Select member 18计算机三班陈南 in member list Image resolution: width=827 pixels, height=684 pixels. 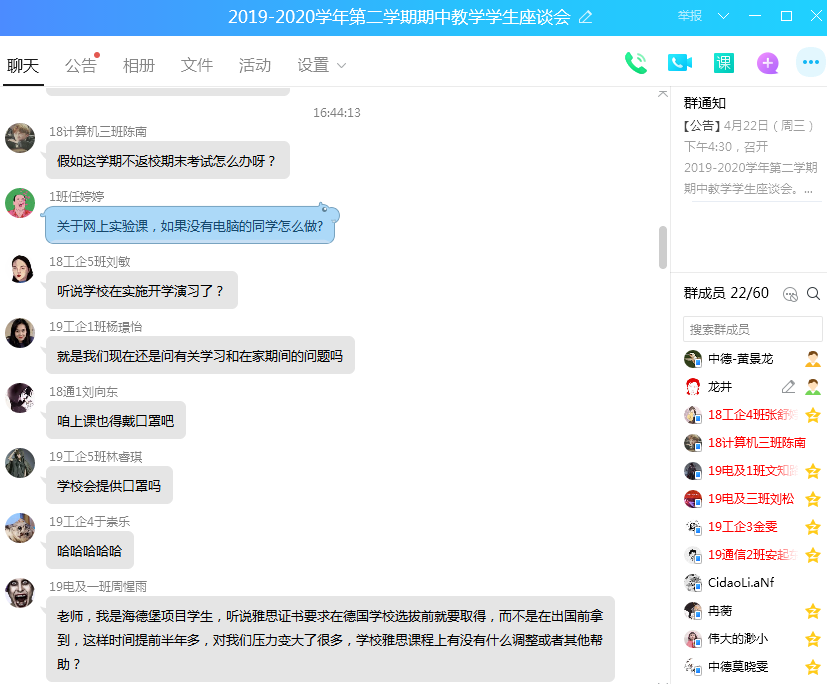click(756, 443)
